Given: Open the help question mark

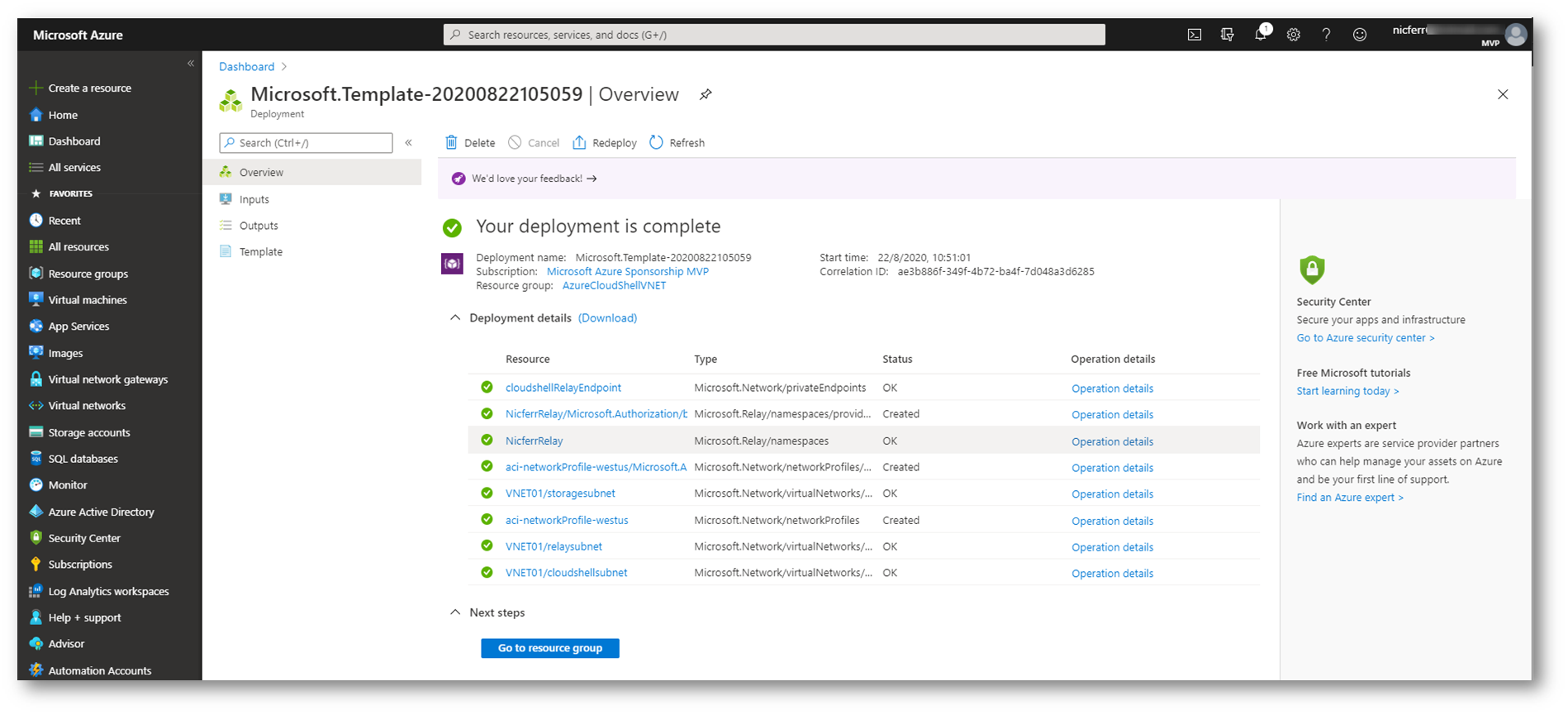Looking at the screenshot, I should [x=1326, y=35].
